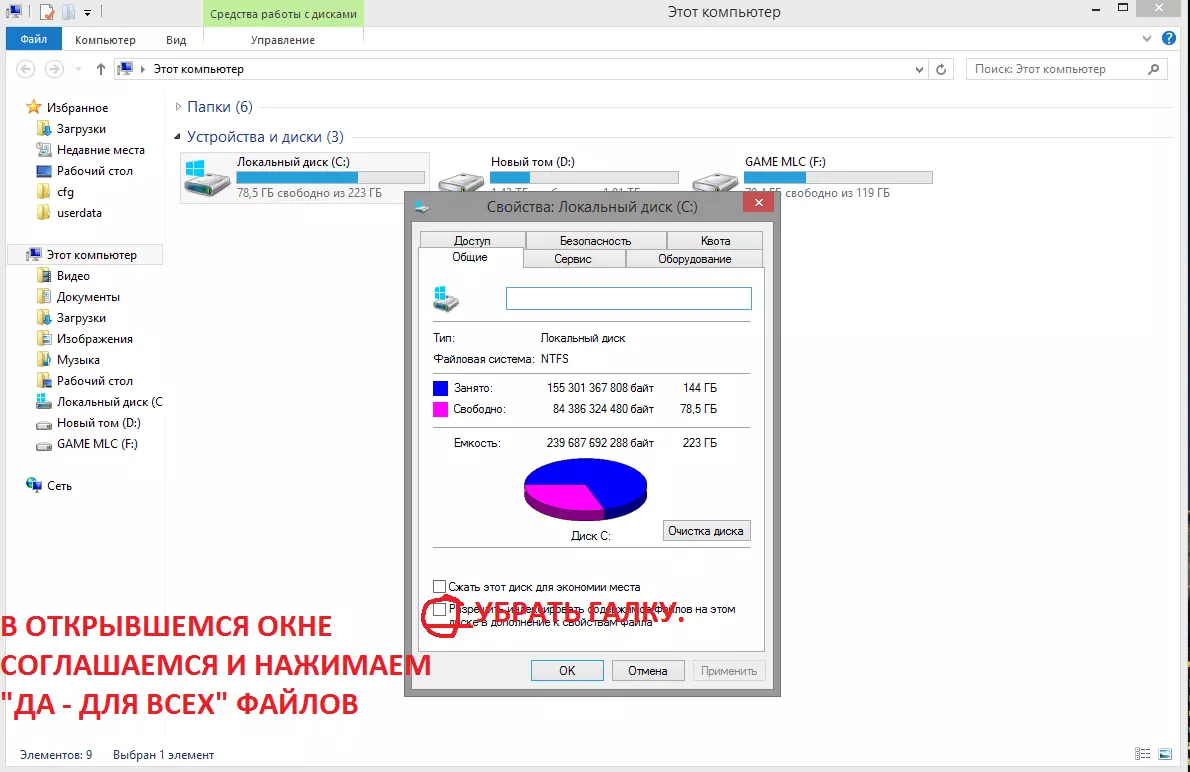
Task: Switch to large icons view in status bar
Action: pos(1165,754)
